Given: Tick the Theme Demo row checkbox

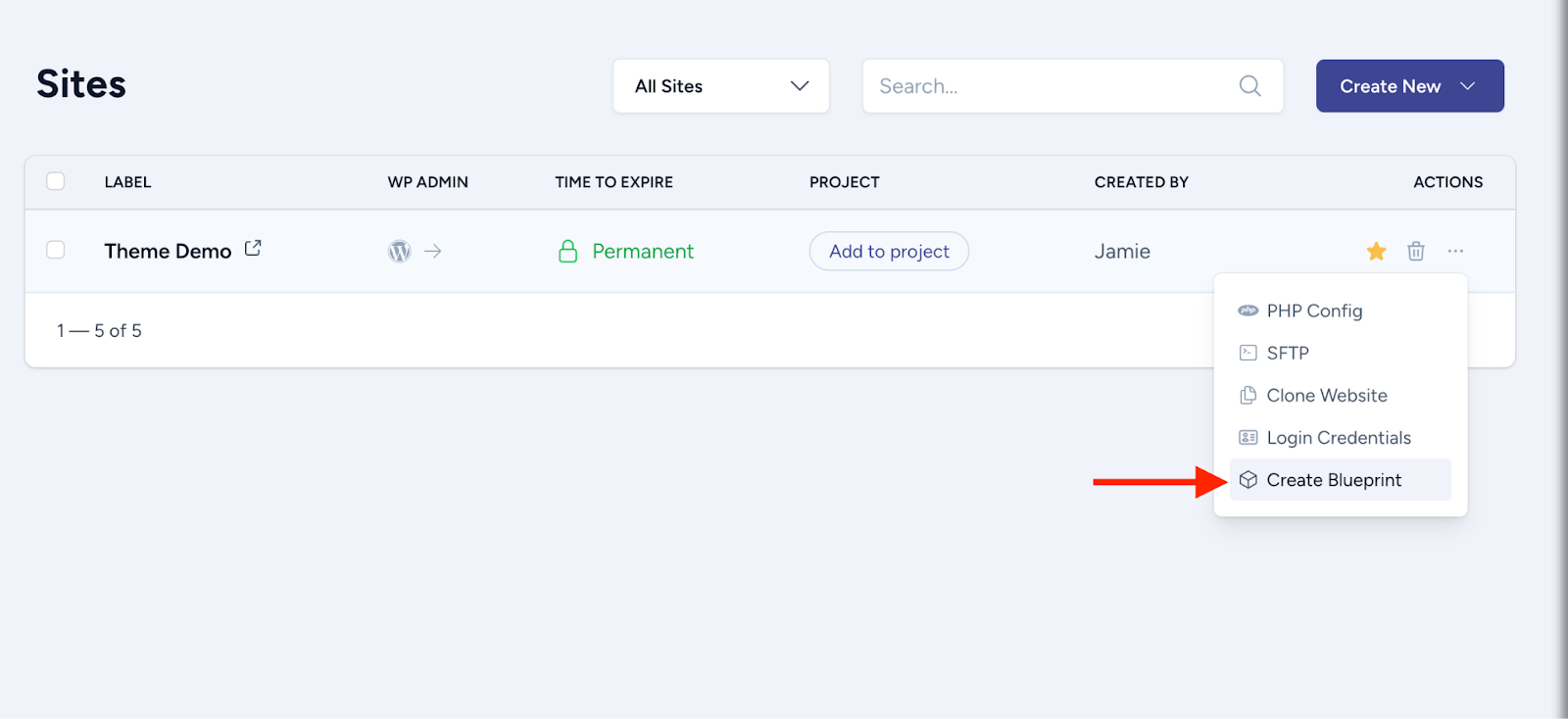Looking at the screenshot, I should click(x=56, y=250).
